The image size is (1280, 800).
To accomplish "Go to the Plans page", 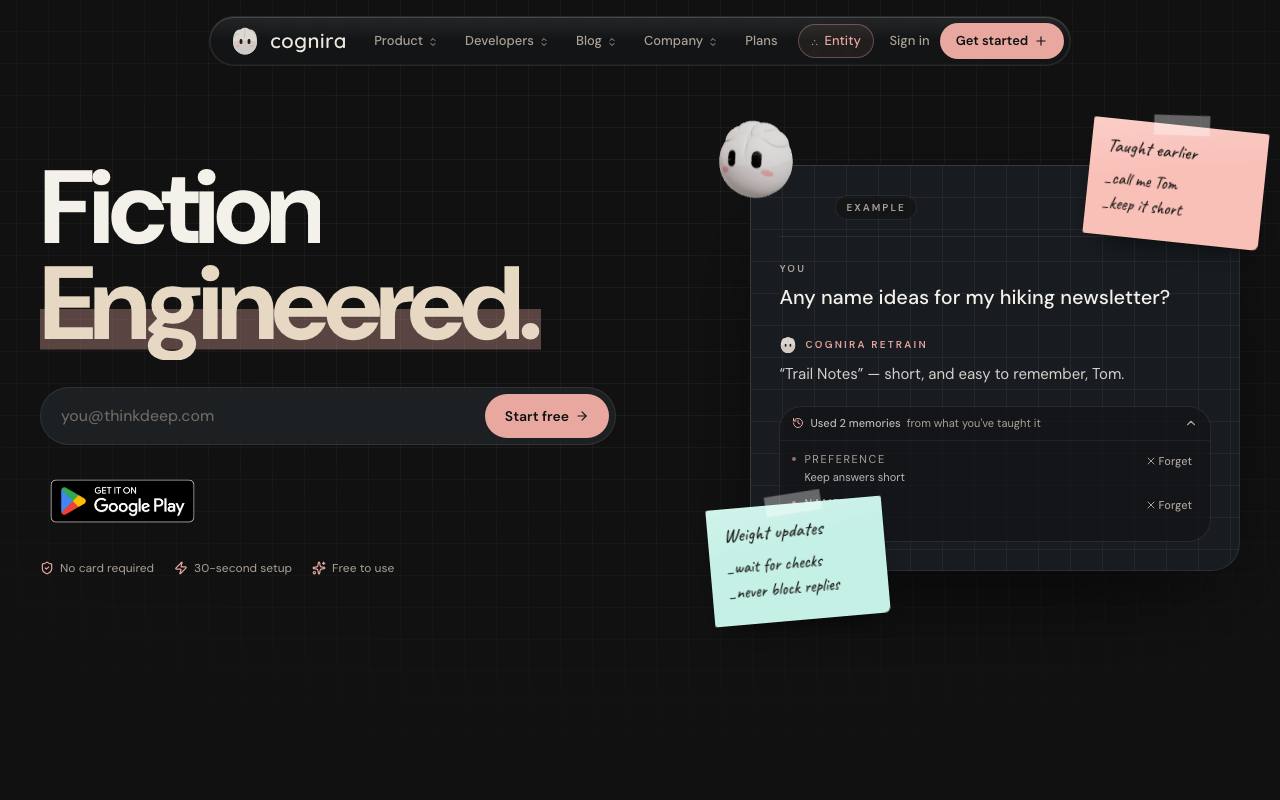I will [761, 41].
